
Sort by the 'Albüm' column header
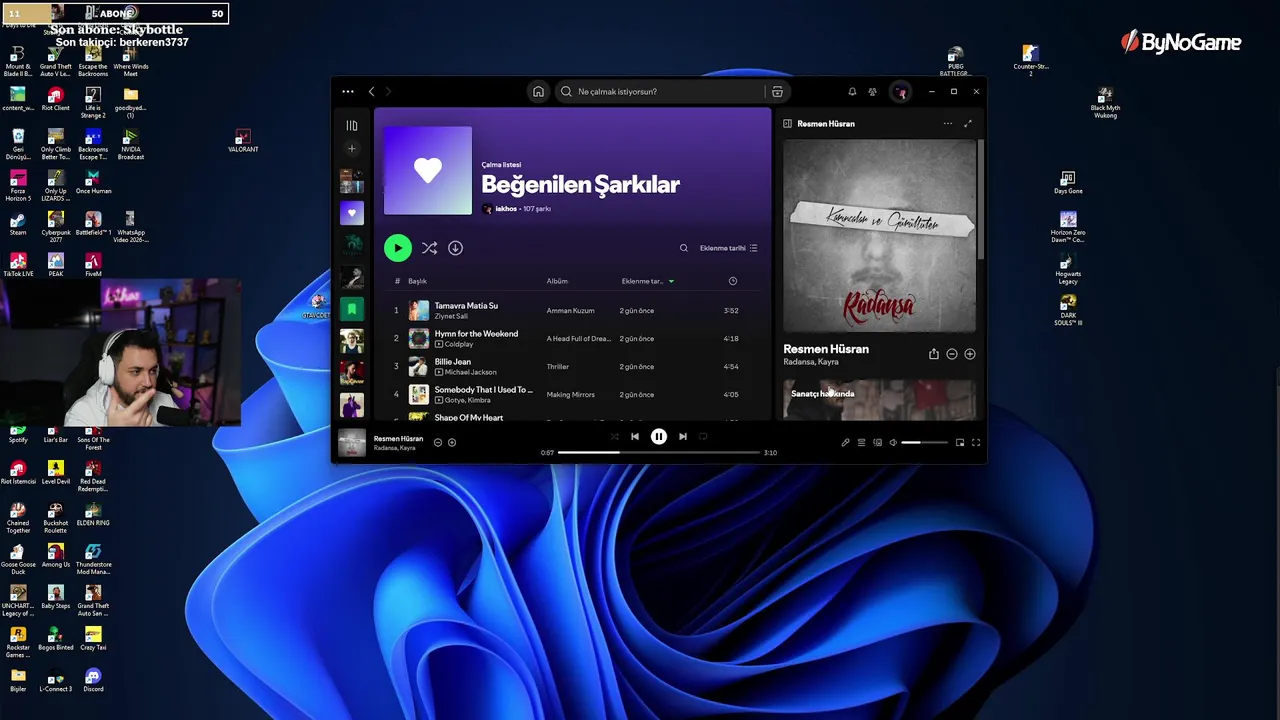[x=557, y=281]
